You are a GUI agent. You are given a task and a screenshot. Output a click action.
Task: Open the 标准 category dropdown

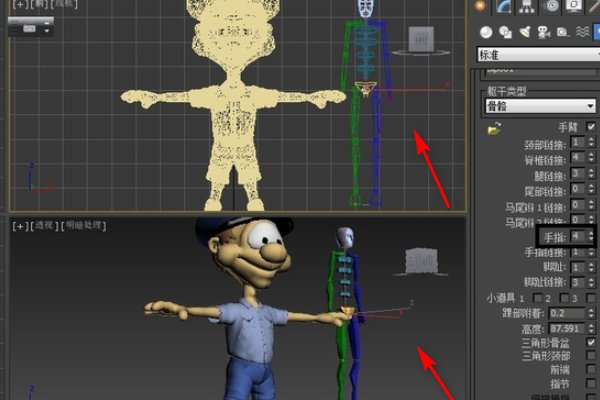coord(538,54)
